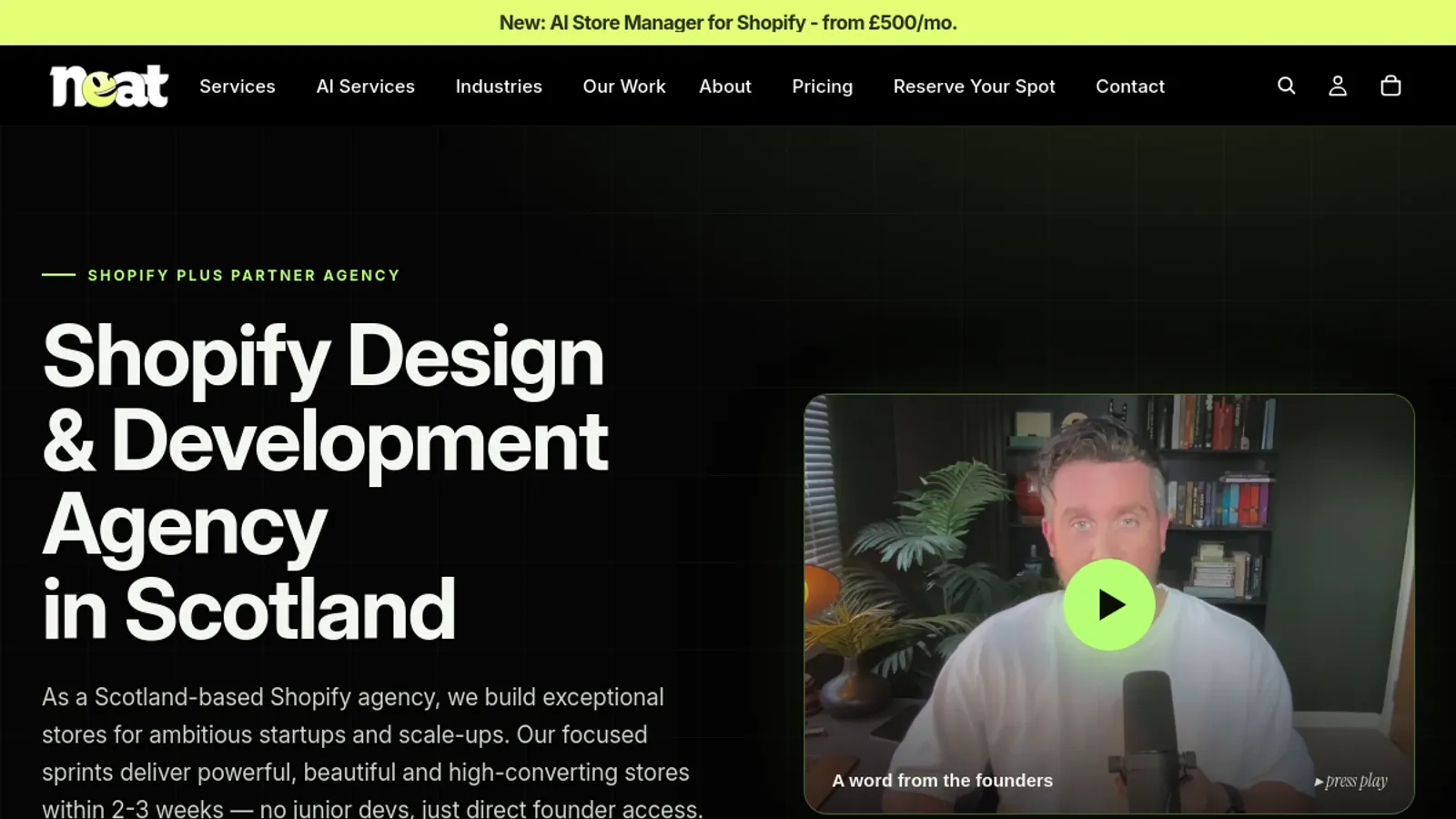Click the founders video thumbnail
1456x819 pixels.
(1109, 604)
